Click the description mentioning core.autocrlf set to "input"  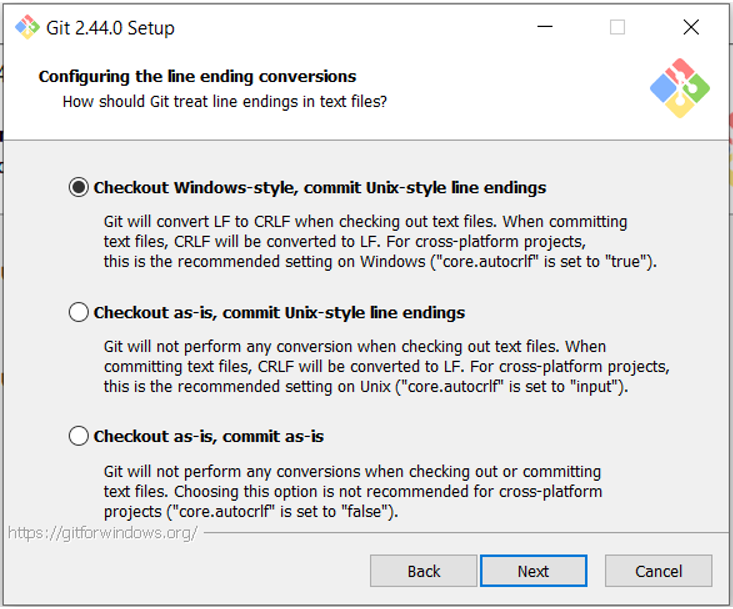tap(386, 367)
